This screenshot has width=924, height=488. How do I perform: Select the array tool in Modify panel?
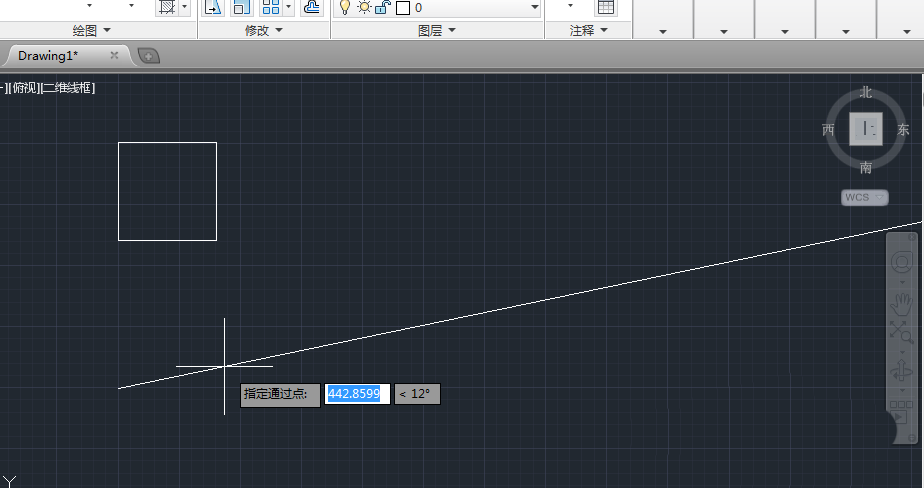(x=271, y=7)
